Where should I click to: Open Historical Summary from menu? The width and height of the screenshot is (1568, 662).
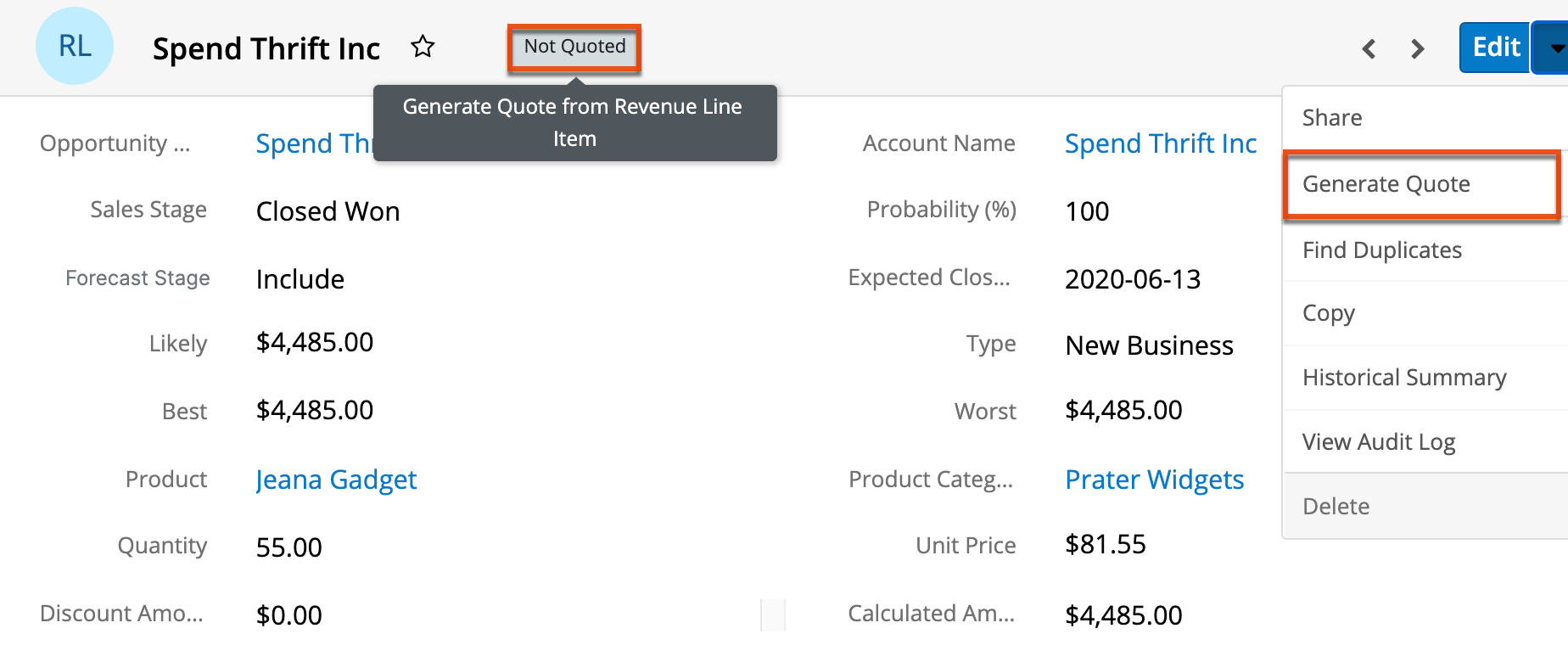[x=1404, y=378]
